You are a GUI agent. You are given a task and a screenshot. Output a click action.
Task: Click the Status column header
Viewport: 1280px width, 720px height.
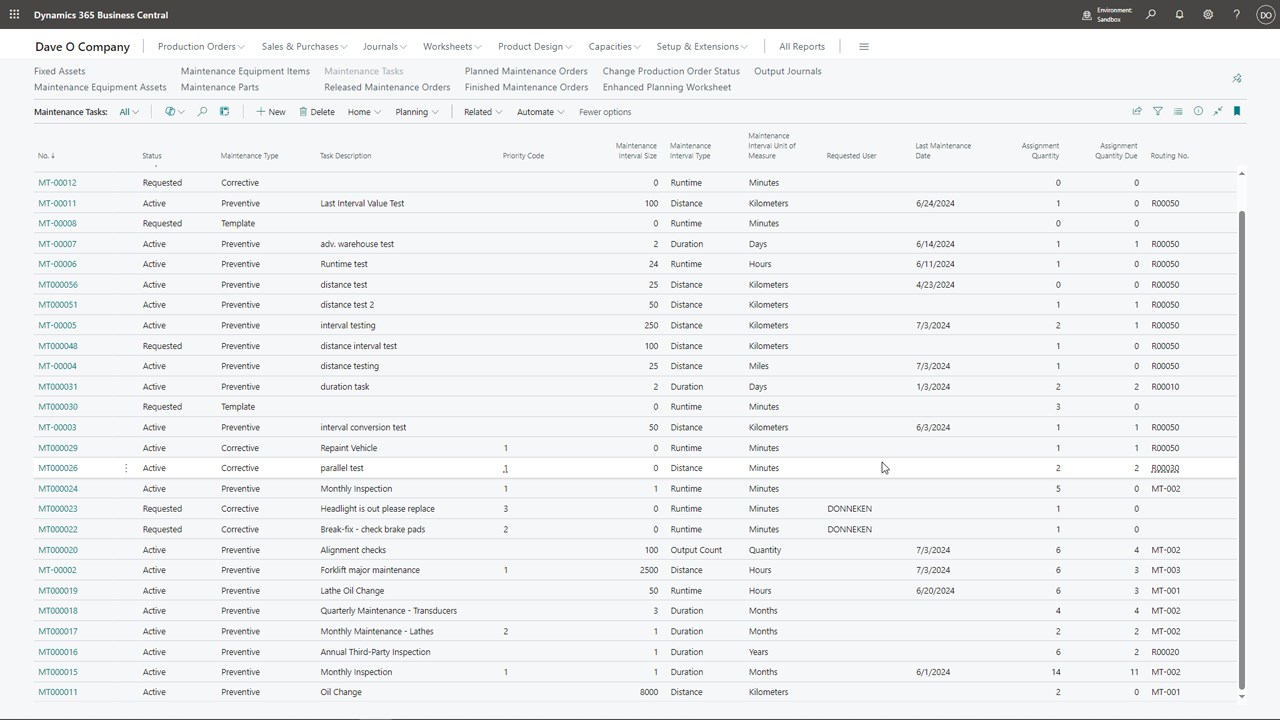152,156
